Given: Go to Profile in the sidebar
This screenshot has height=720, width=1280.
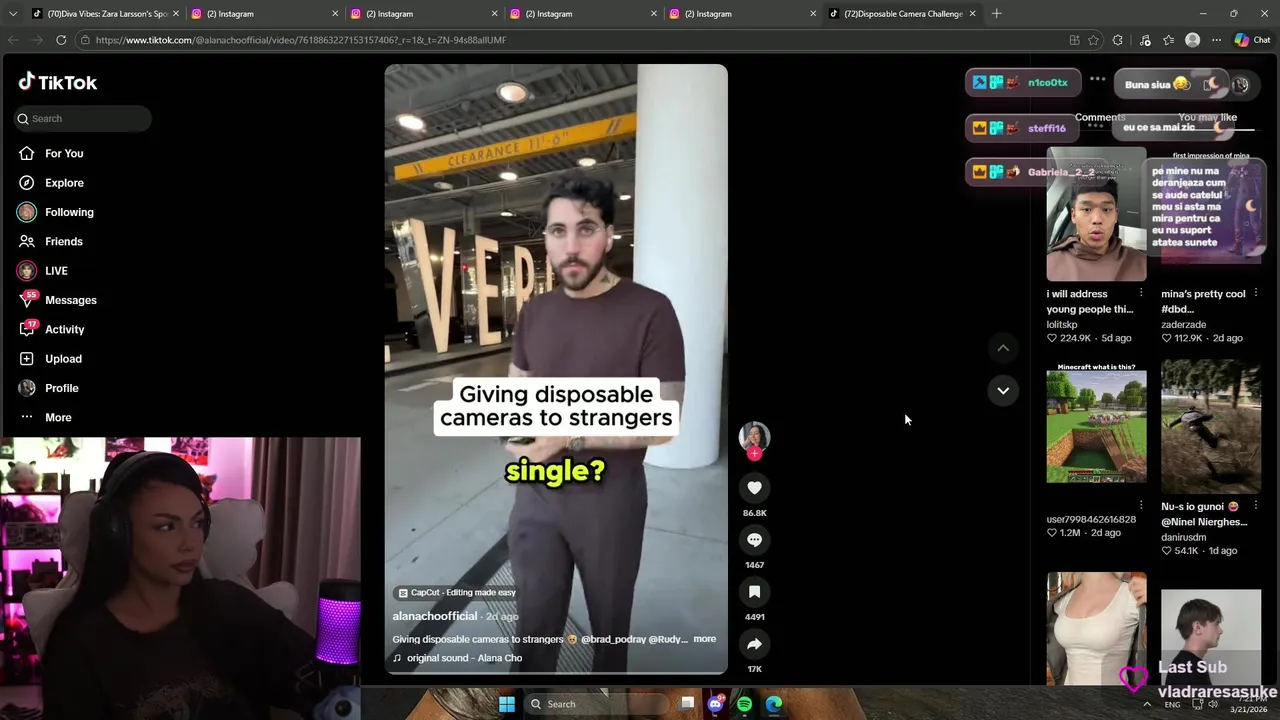Looking at the screenshot, I should point(48,388).
